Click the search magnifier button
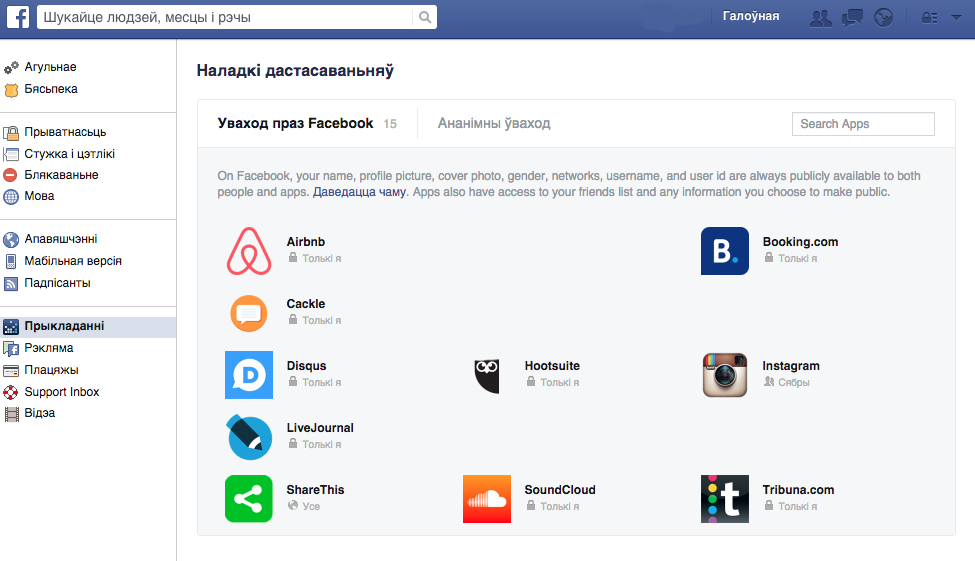 pyautogui.click(x=425, y=17)
